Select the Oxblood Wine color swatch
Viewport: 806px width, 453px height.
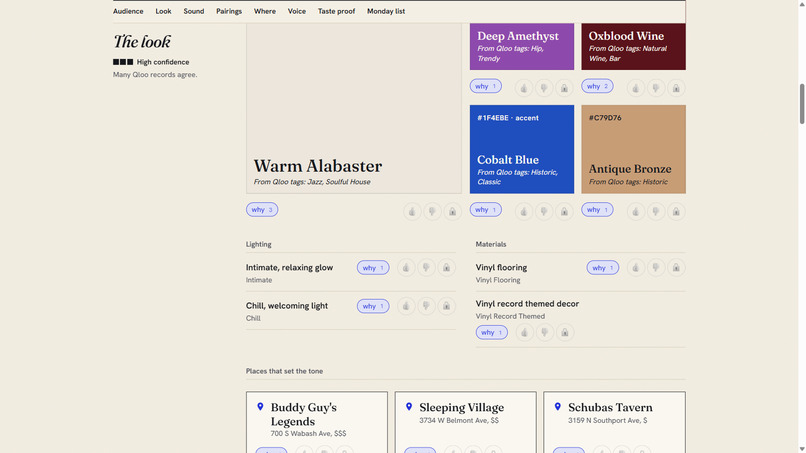click(633, 46)
